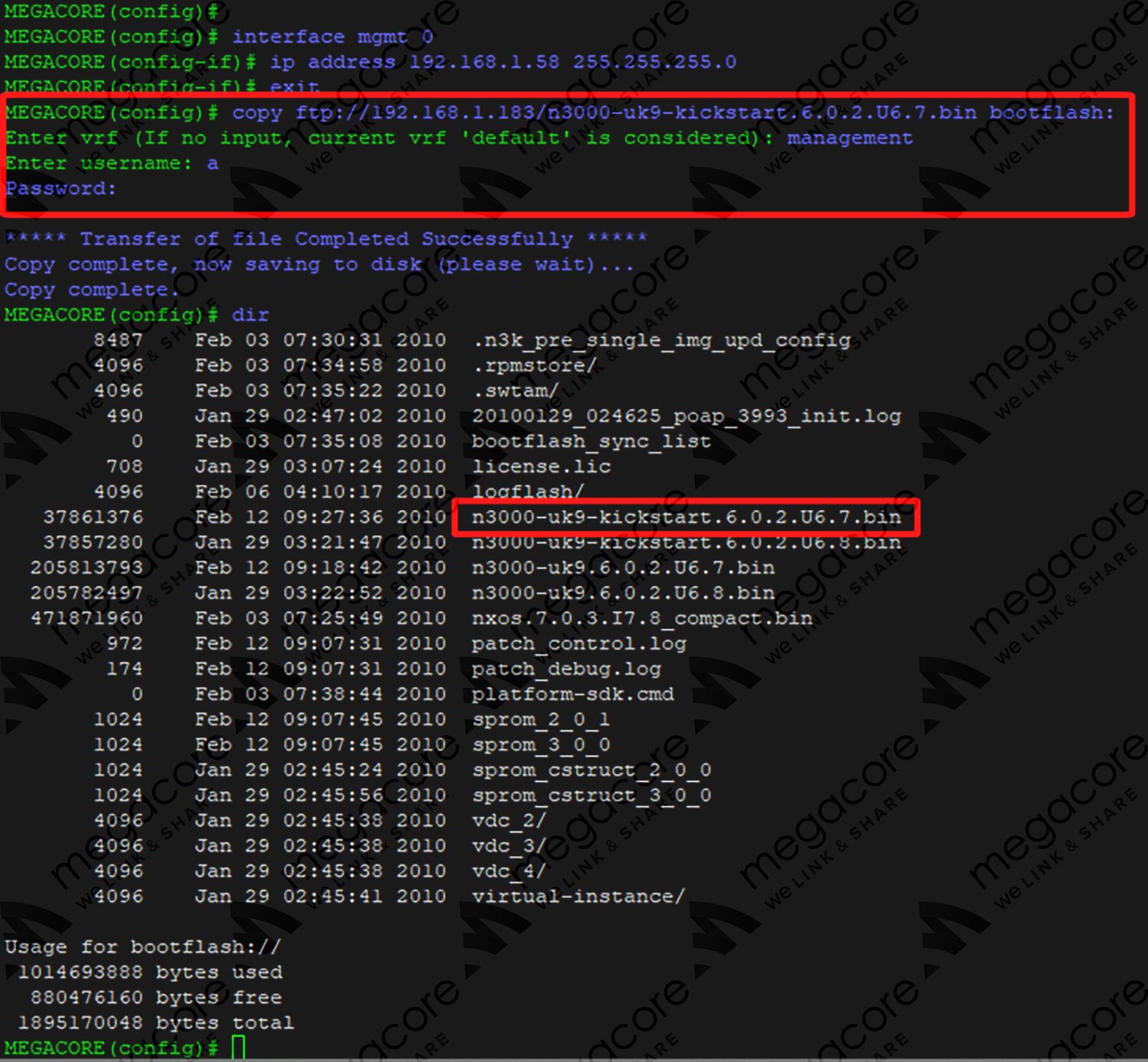Viewport: 1148px width, 1062px height.
Task: Click the cursor at the last MEGACORE(config)# prompt
Action: pos(238,1047)
